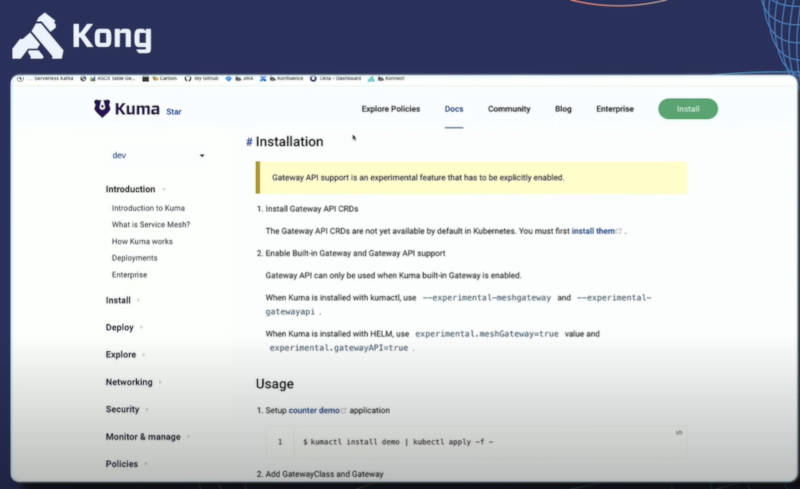800x489 pixels.
Task: Open the Blog navigation item
Action: click(x=563, y=109)
